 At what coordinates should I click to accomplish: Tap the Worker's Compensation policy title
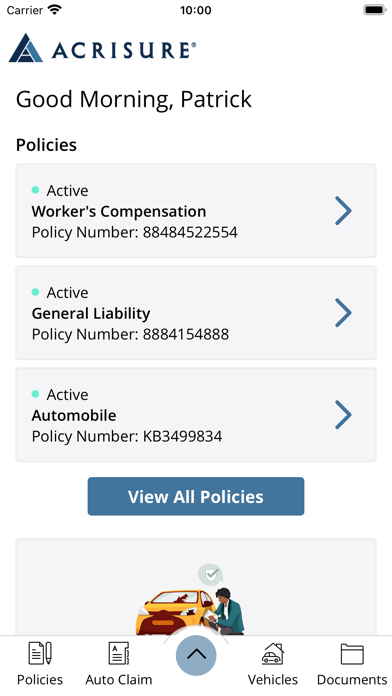point(119,211)
